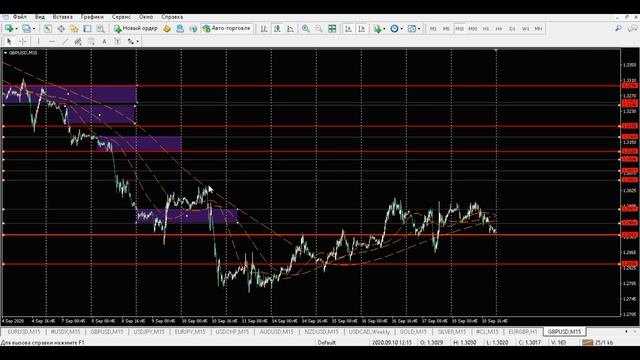
Task: Switch timeframe to MN
Action: click(x=538, y=29)
